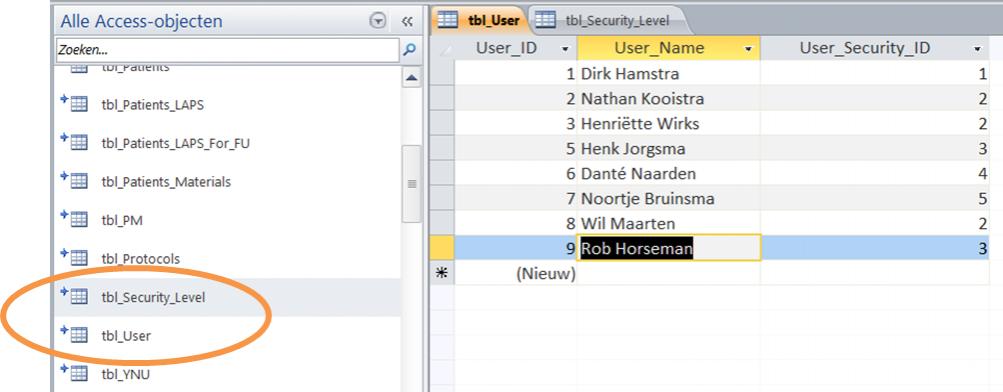Image resolution: width=1003 pixels, height=392 pixels.
Task: Select tbl_User in navigation list
Action: [x=126, y=336]
